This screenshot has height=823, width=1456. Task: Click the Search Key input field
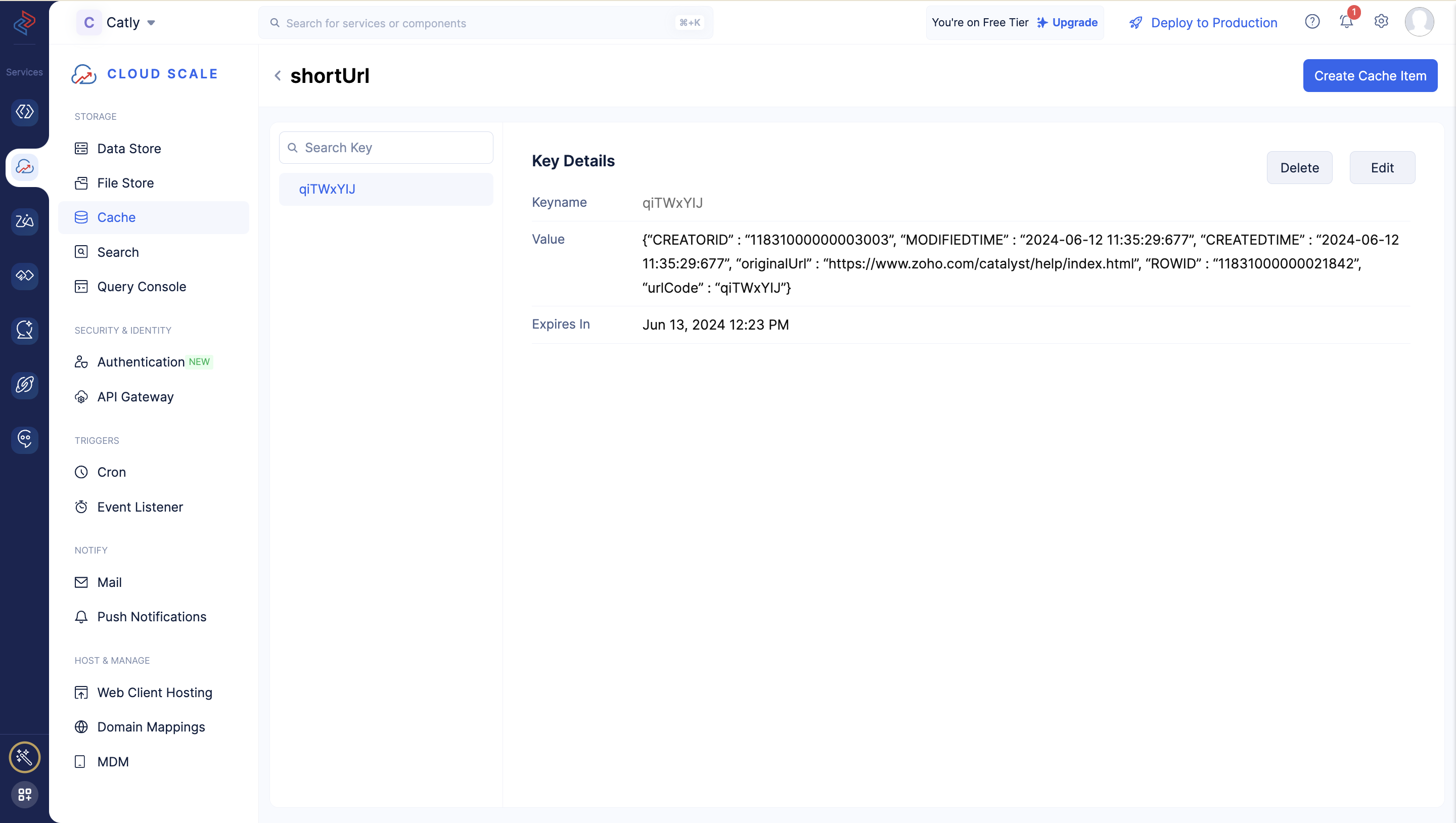385,147
